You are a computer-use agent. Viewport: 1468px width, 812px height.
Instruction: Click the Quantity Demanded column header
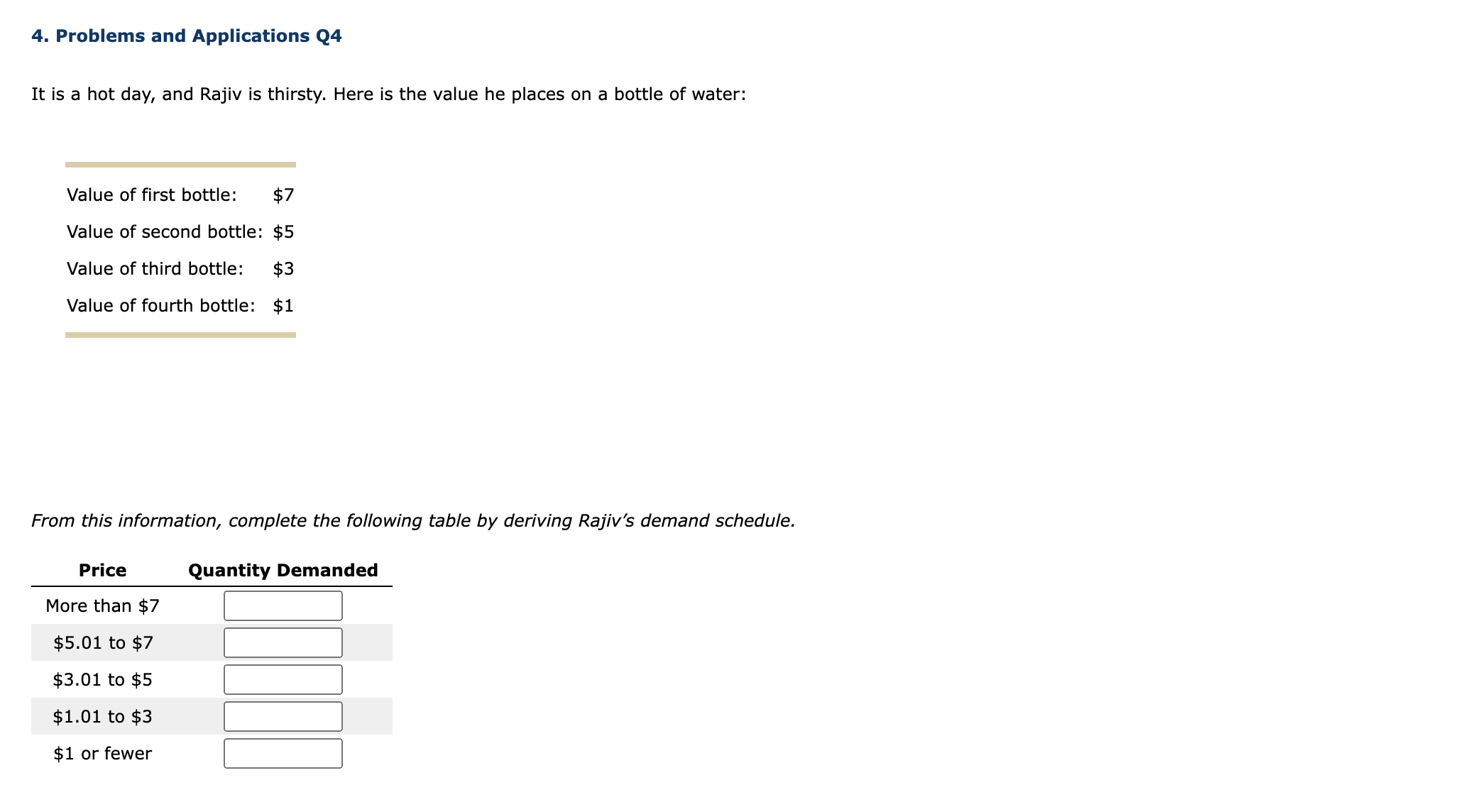coord(283,569)
